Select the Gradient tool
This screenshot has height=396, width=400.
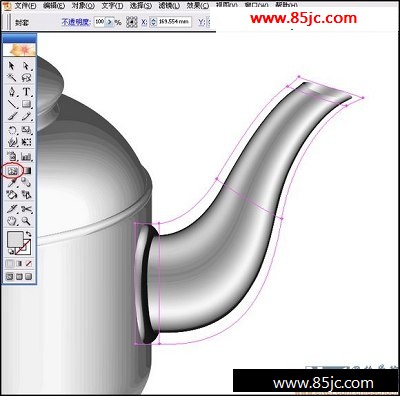pyautogui.click(x=27, y=171)
